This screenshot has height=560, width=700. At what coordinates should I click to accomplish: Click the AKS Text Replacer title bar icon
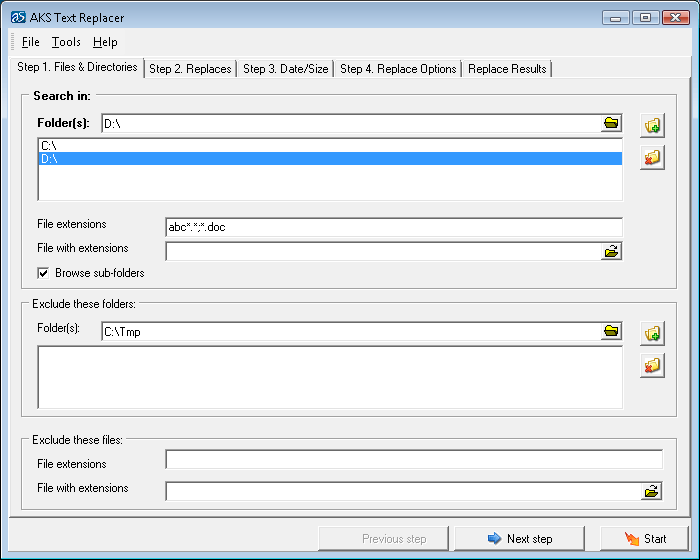18,17
